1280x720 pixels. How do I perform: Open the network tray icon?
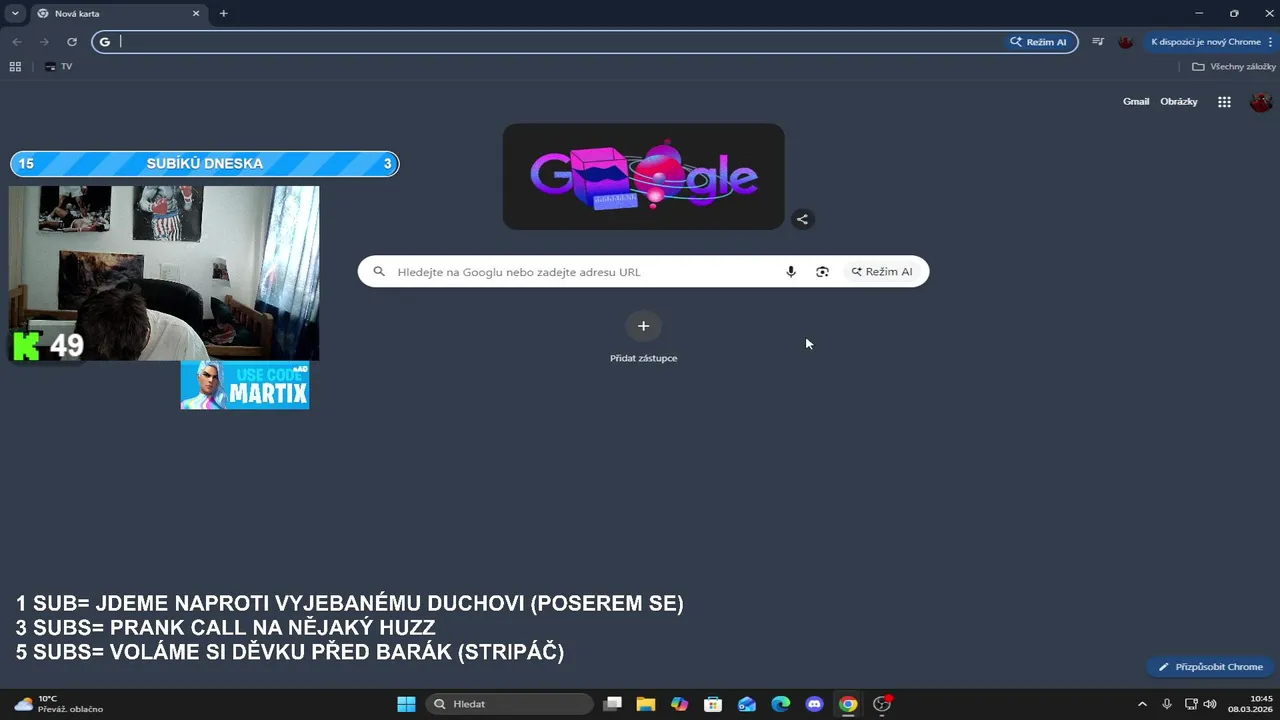coord(1191,704)
